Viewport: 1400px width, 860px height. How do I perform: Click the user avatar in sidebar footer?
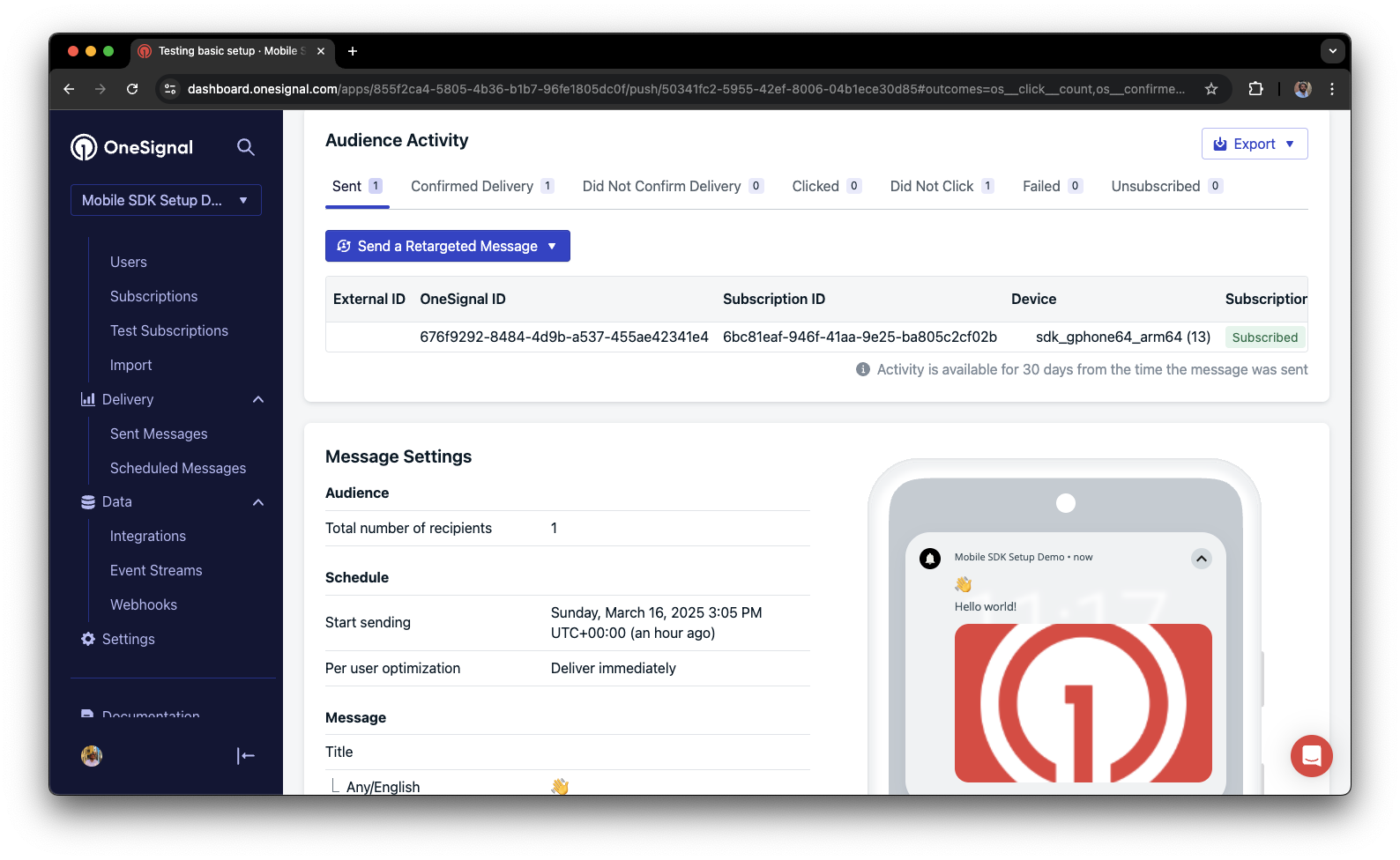(92, 755)
